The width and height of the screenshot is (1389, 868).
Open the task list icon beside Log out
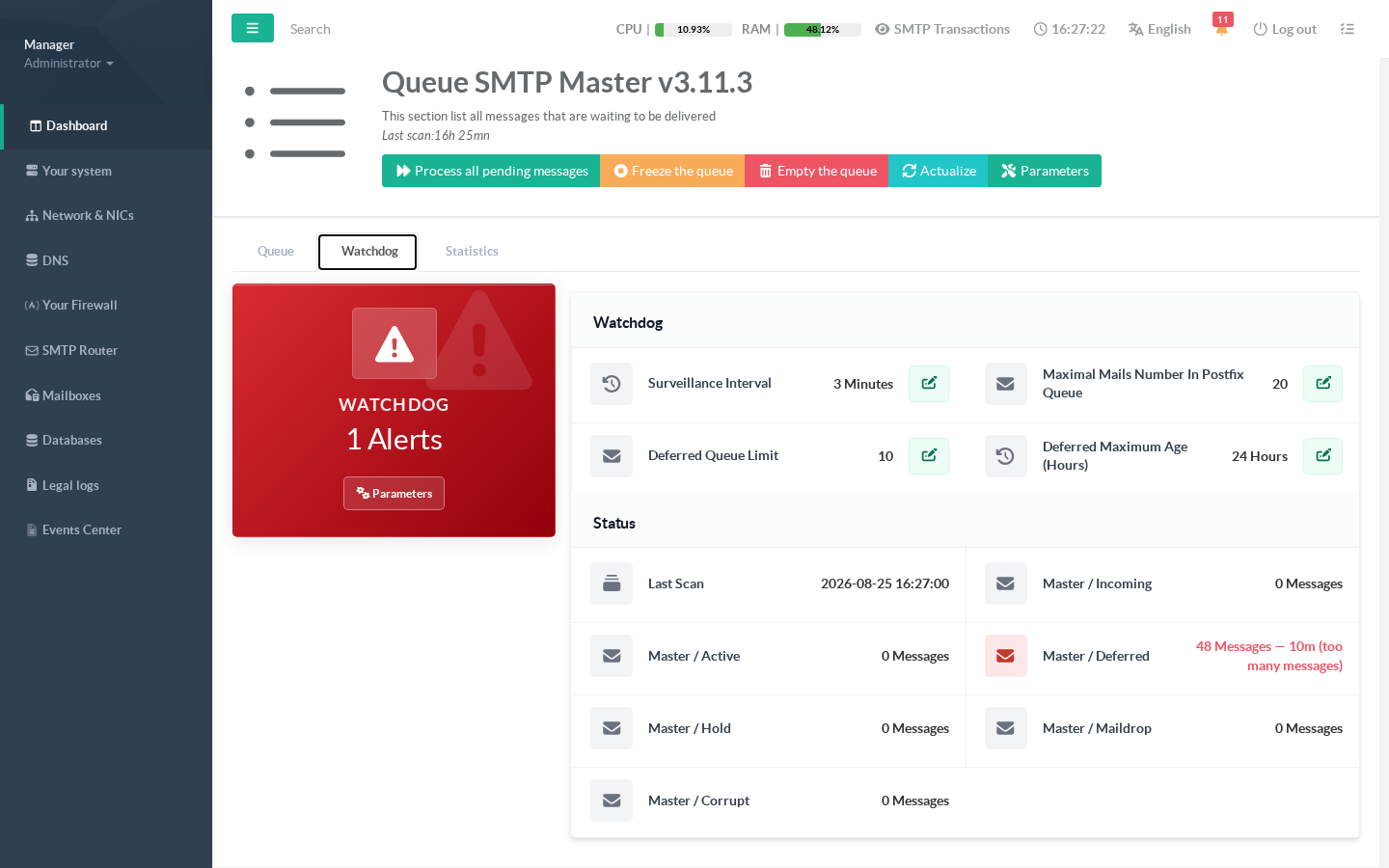click(x=1348, y=29)
